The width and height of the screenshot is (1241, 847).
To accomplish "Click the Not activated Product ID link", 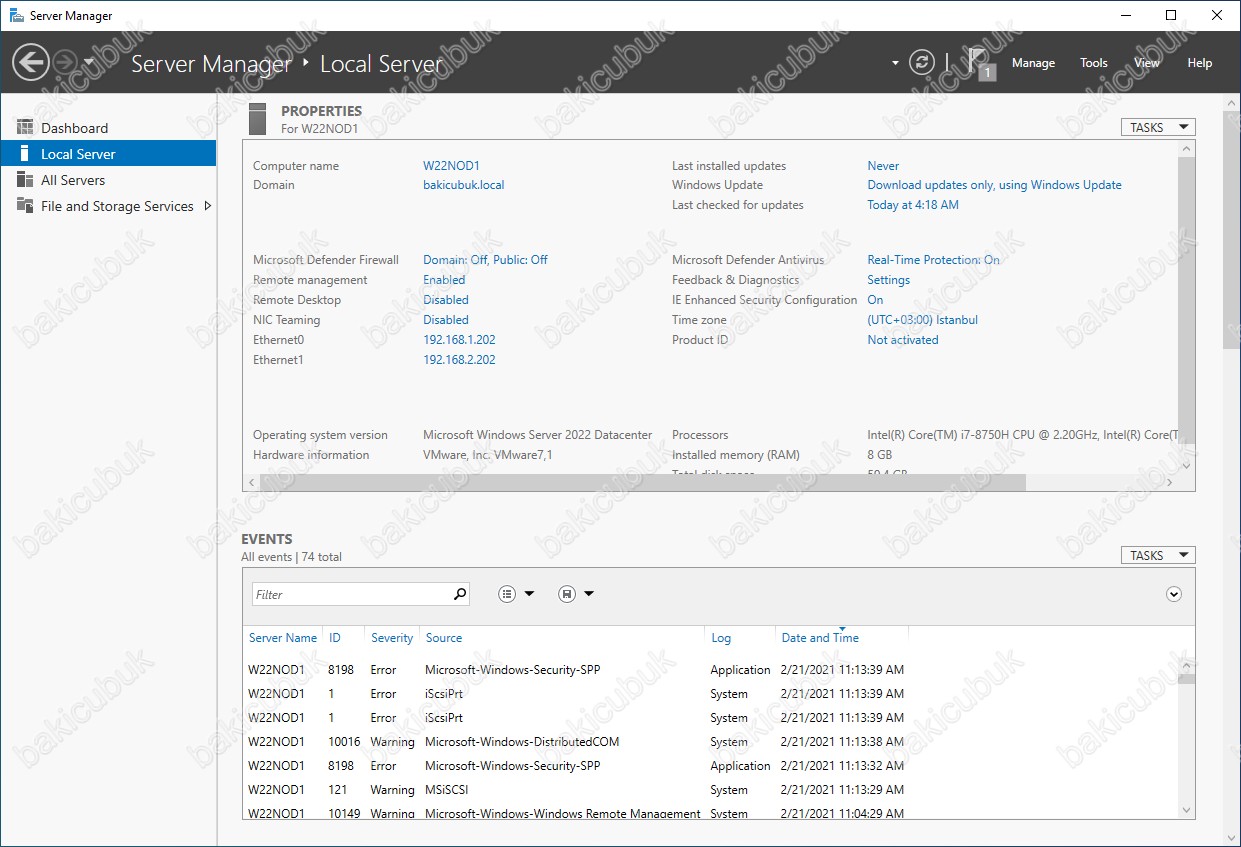I will tap(903, 340).
